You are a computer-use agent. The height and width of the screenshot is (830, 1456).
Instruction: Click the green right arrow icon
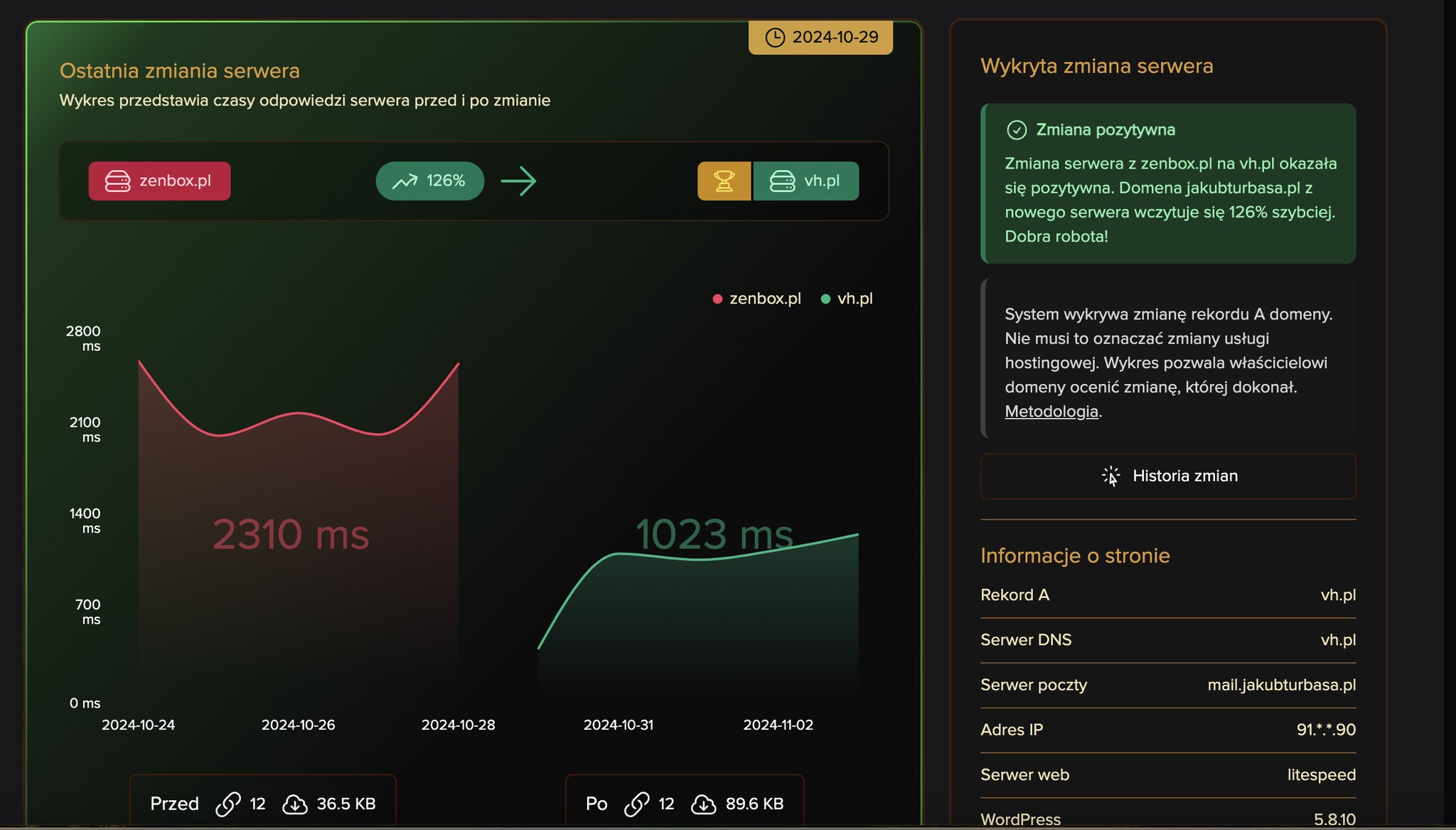[518, 181]
